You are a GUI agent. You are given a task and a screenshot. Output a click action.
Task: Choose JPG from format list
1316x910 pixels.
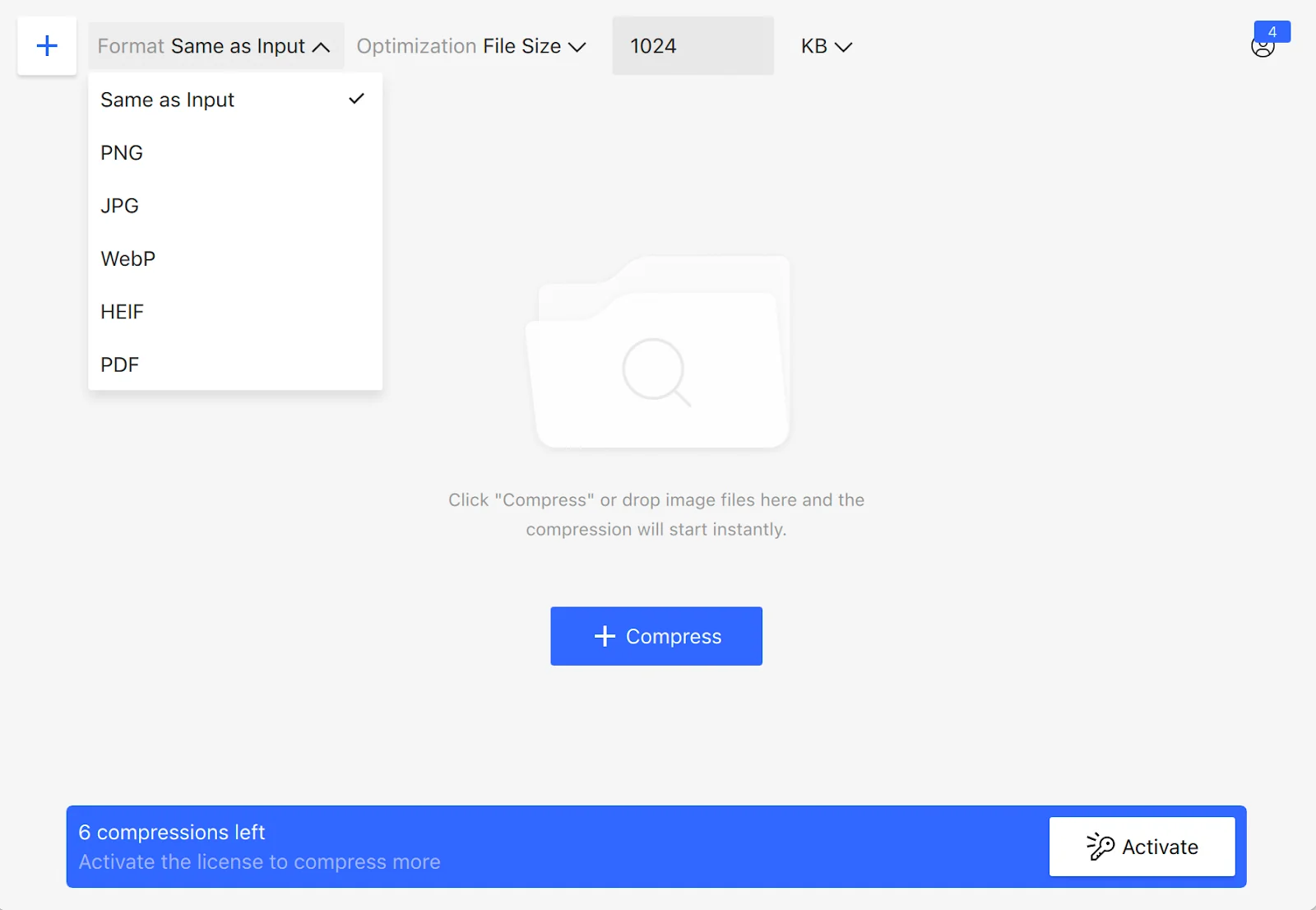pos(235,206)
